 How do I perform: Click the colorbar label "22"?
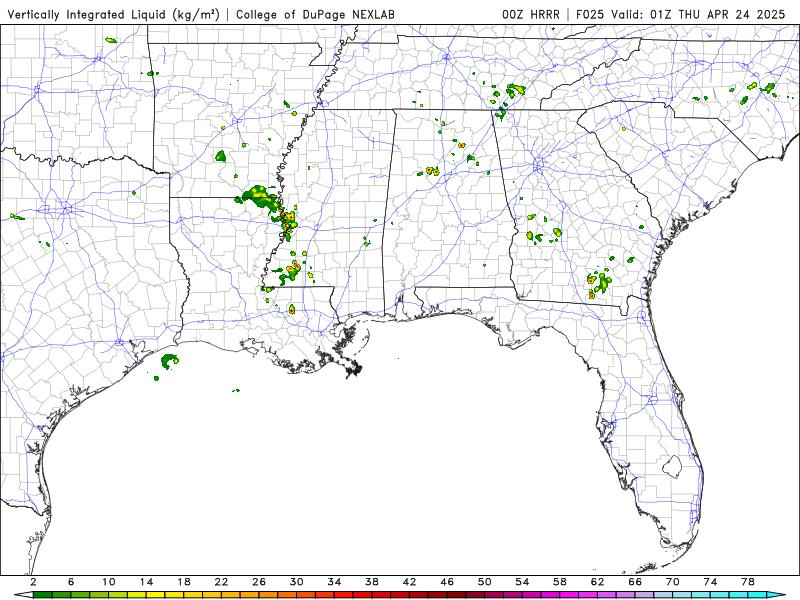point(221,582)
